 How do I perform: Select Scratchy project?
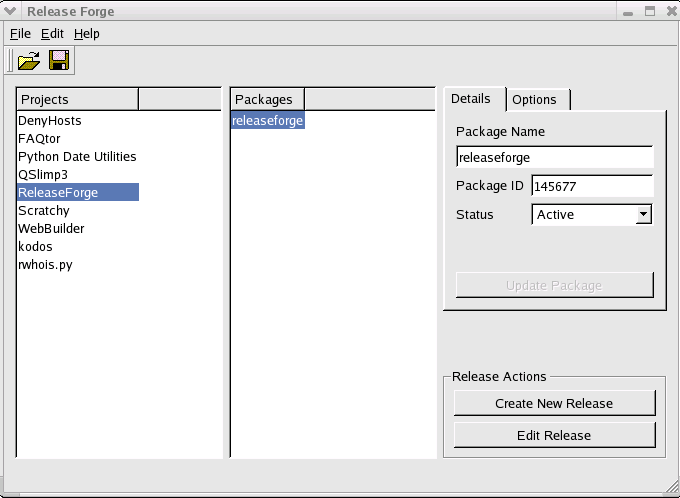tap(44, 210)
